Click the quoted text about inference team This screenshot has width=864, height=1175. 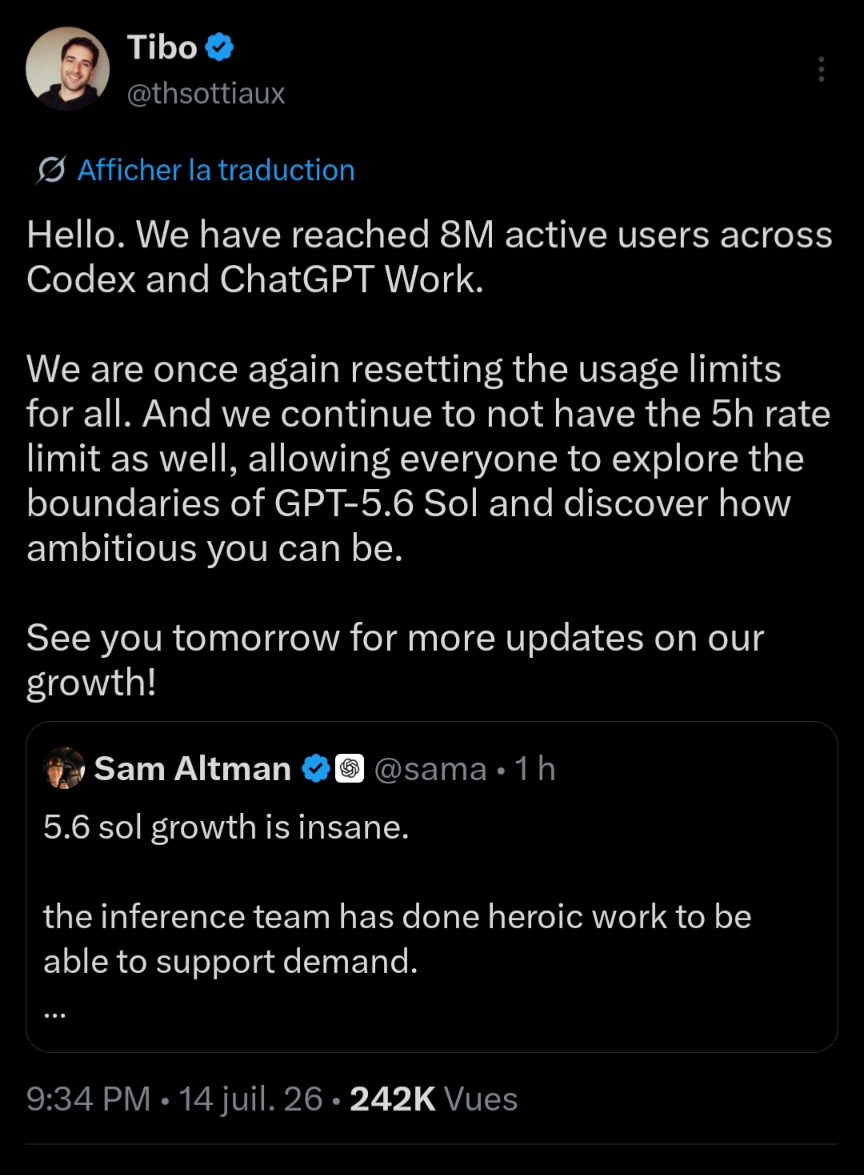point(397,939)
